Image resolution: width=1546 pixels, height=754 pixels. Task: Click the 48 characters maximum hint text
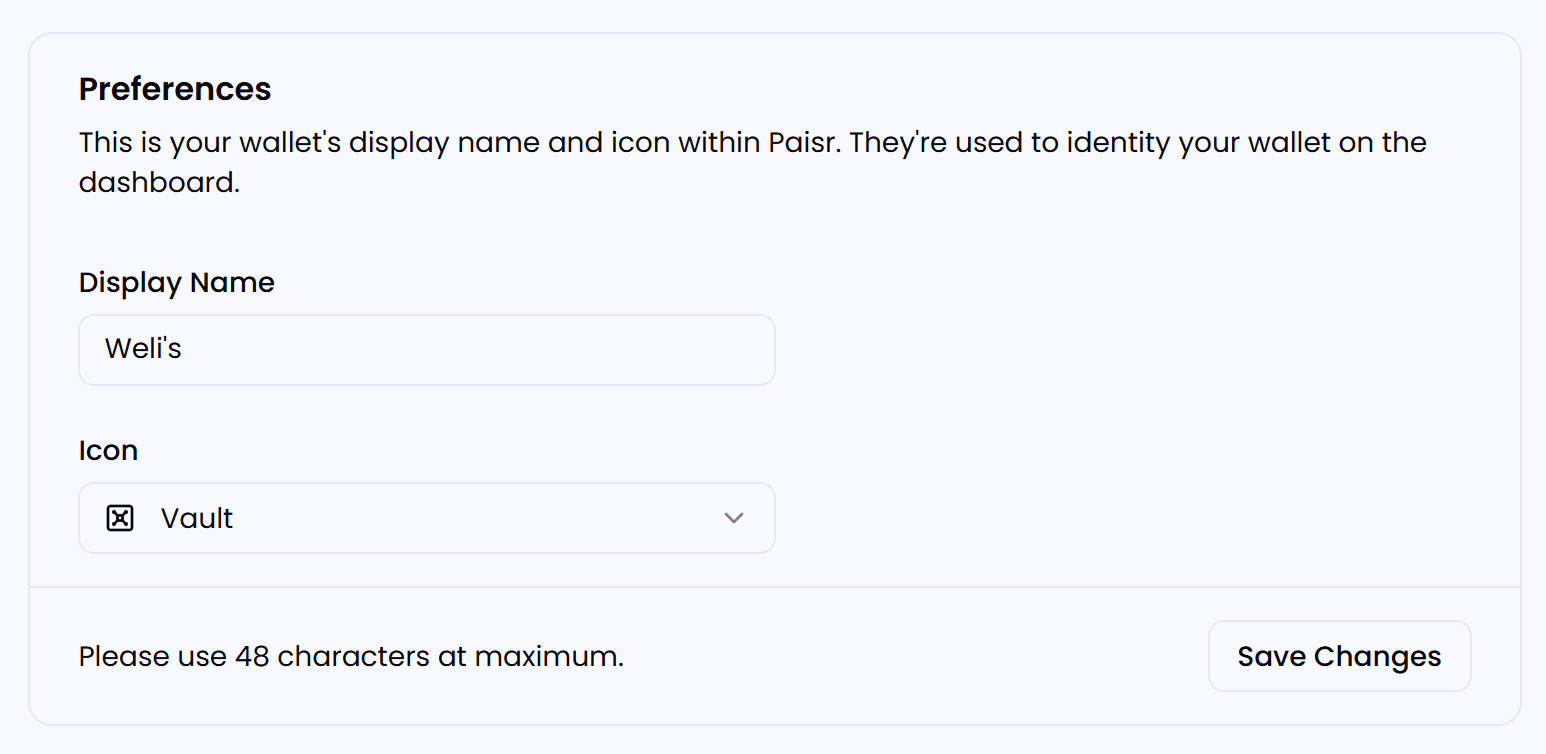click(351, 656)
